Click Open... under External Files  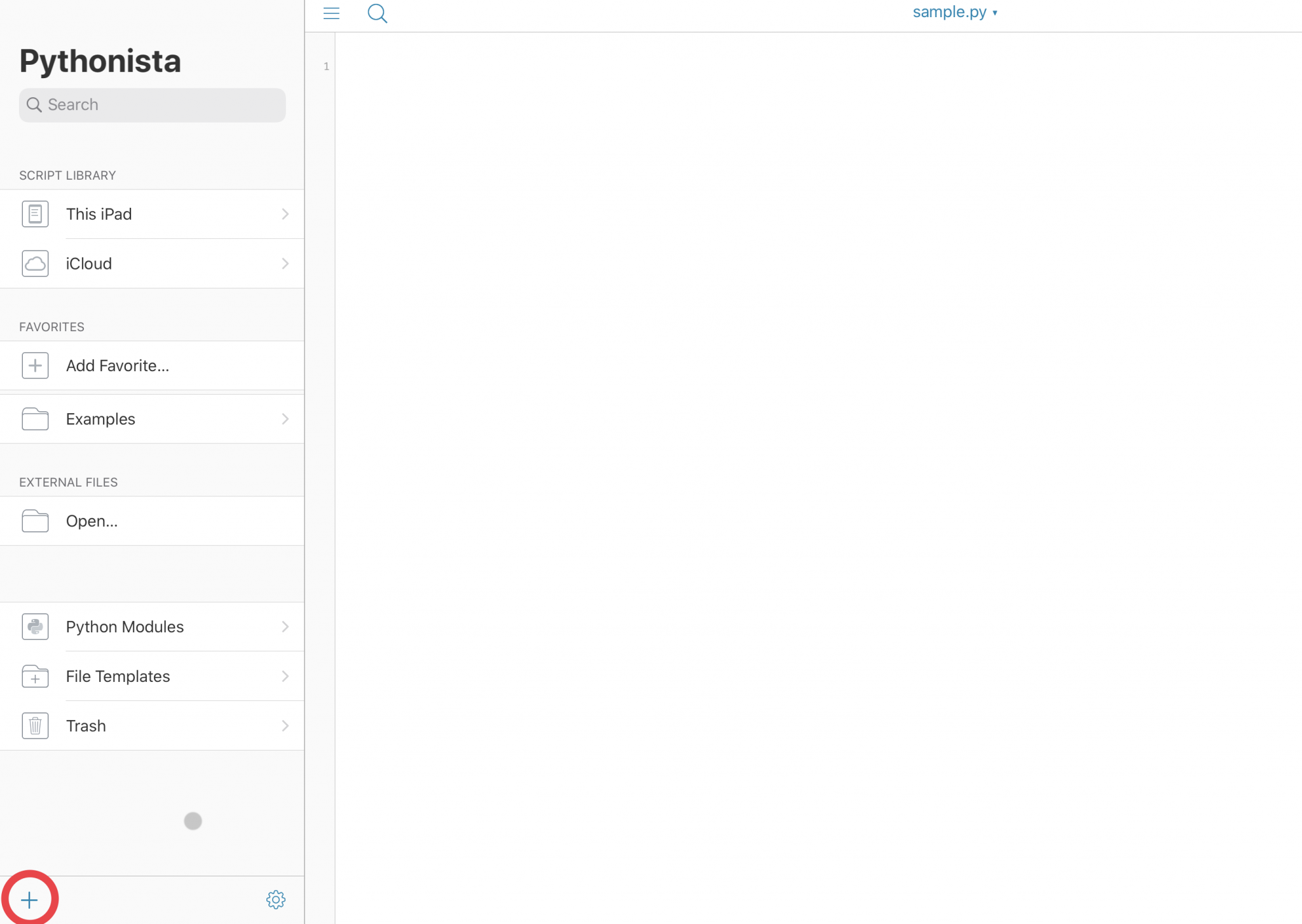pos(92,521)
